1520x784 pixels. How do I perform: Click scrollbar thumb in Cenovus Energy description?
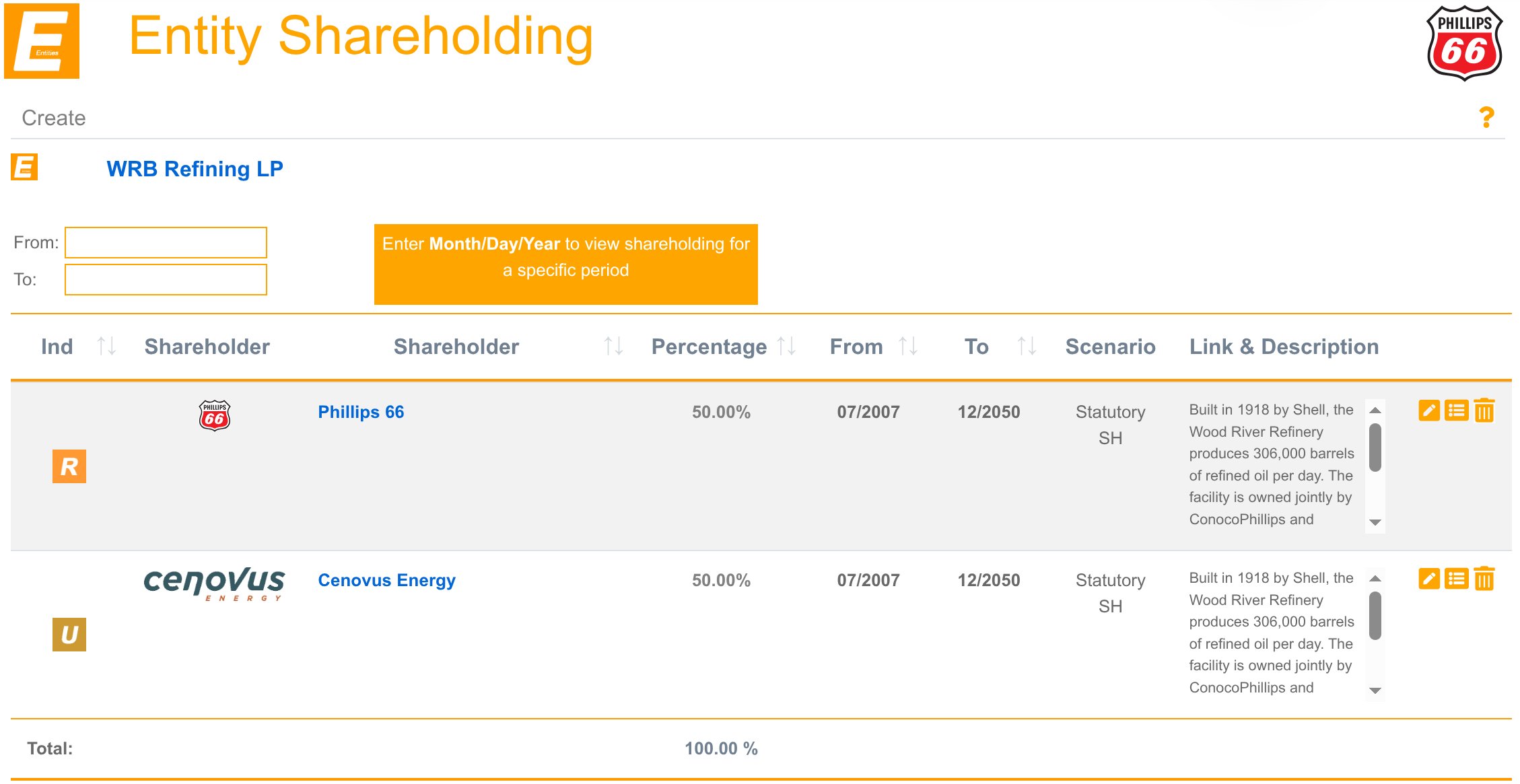point(1375,616)
